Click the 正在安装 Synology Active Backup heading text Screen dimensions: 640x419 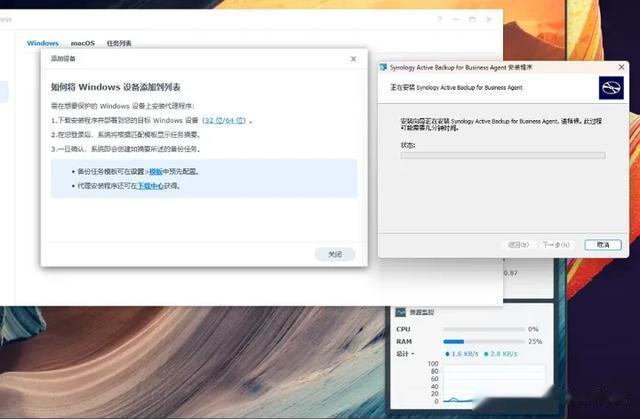(x=456, y=87)
